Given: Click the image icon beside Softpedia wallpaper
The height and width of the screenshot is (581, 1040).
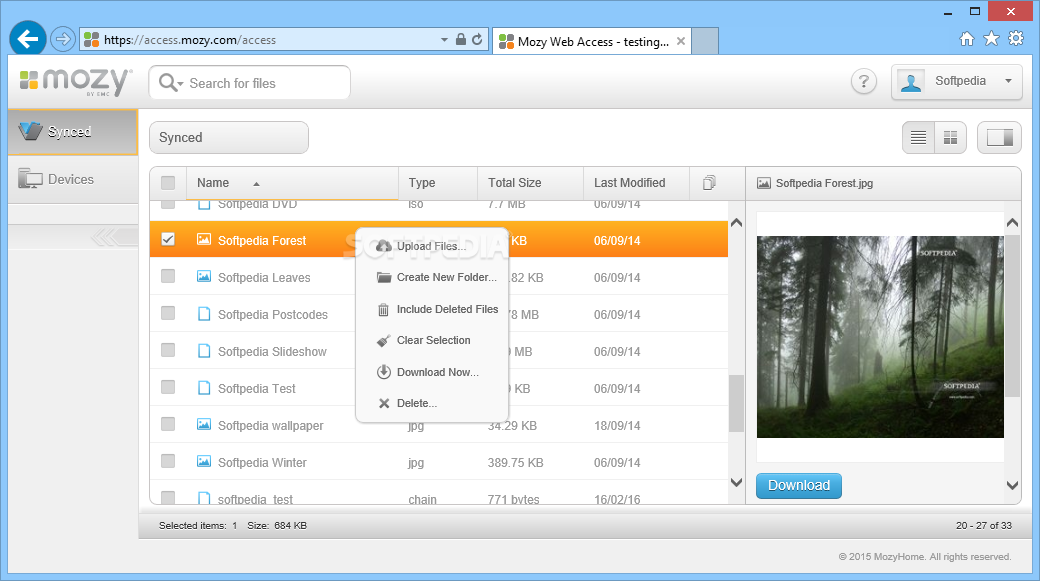Looking at the screenshot, I should point(204,424).
